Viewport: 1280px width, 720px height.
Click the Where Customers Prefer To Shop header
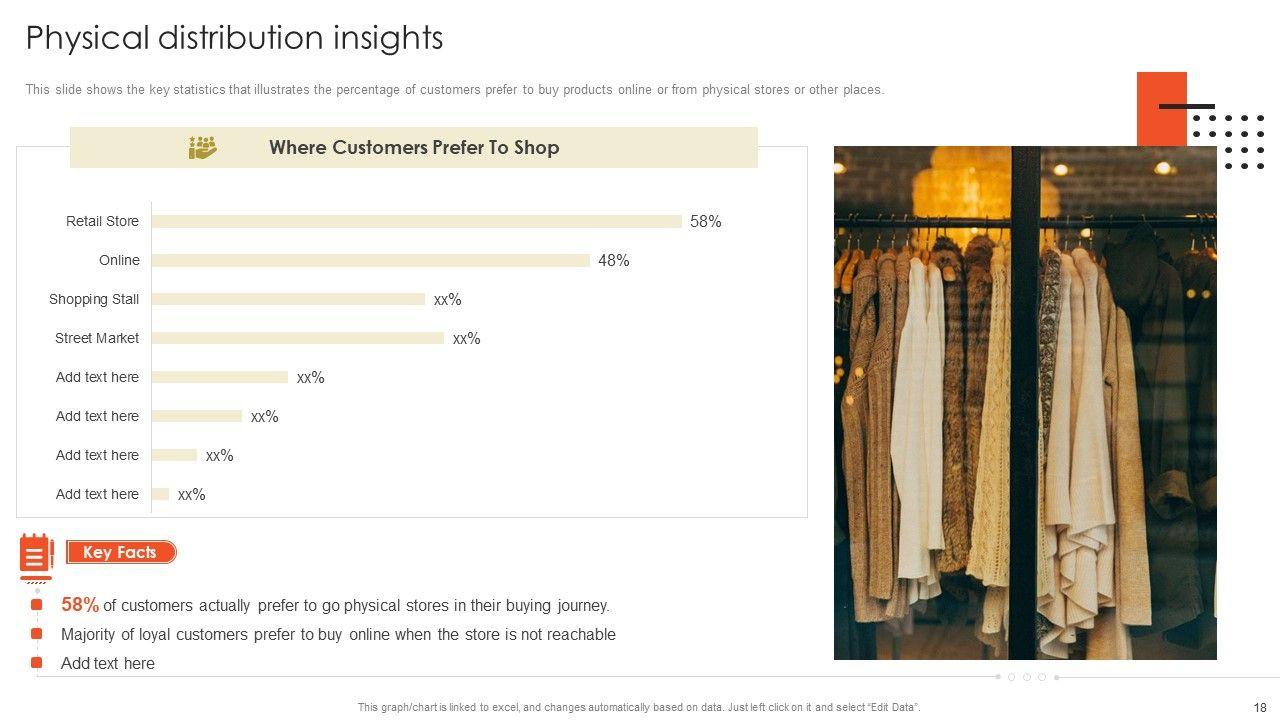[x=414, y=148]
